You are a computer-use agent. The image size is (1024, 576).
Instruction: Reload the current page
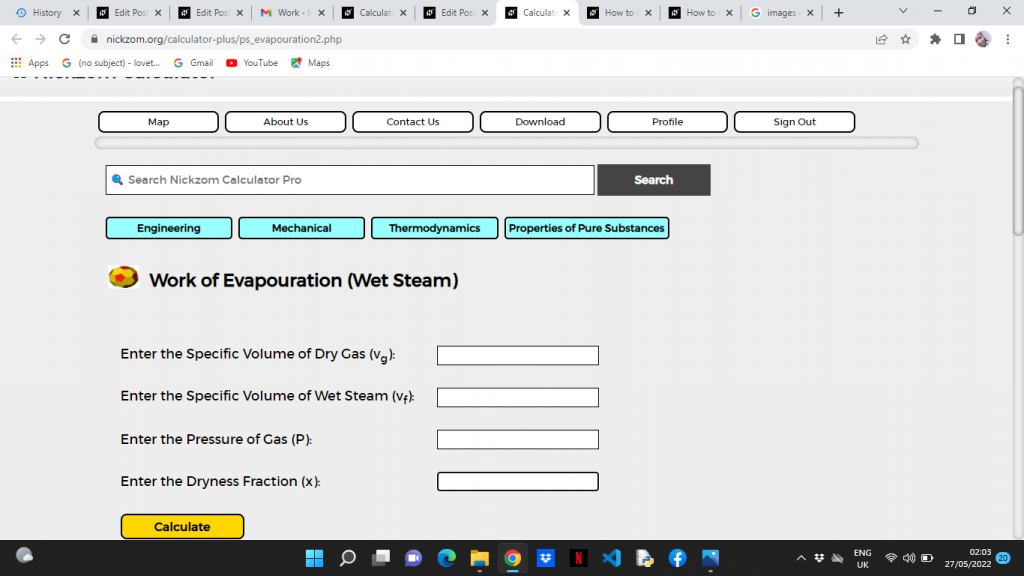click(64, 39)
